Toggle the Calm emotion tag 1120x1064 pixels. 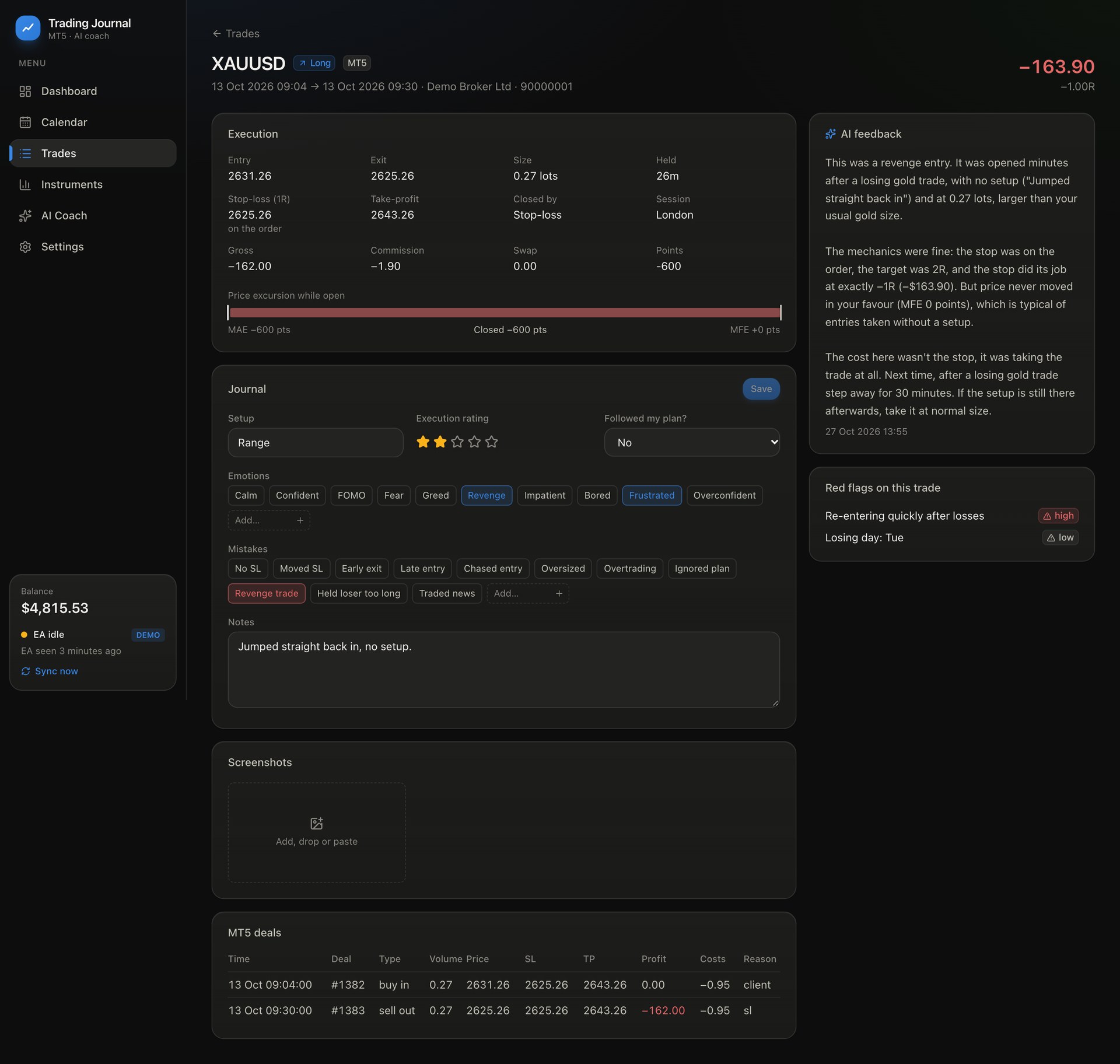tap(246, 495)
